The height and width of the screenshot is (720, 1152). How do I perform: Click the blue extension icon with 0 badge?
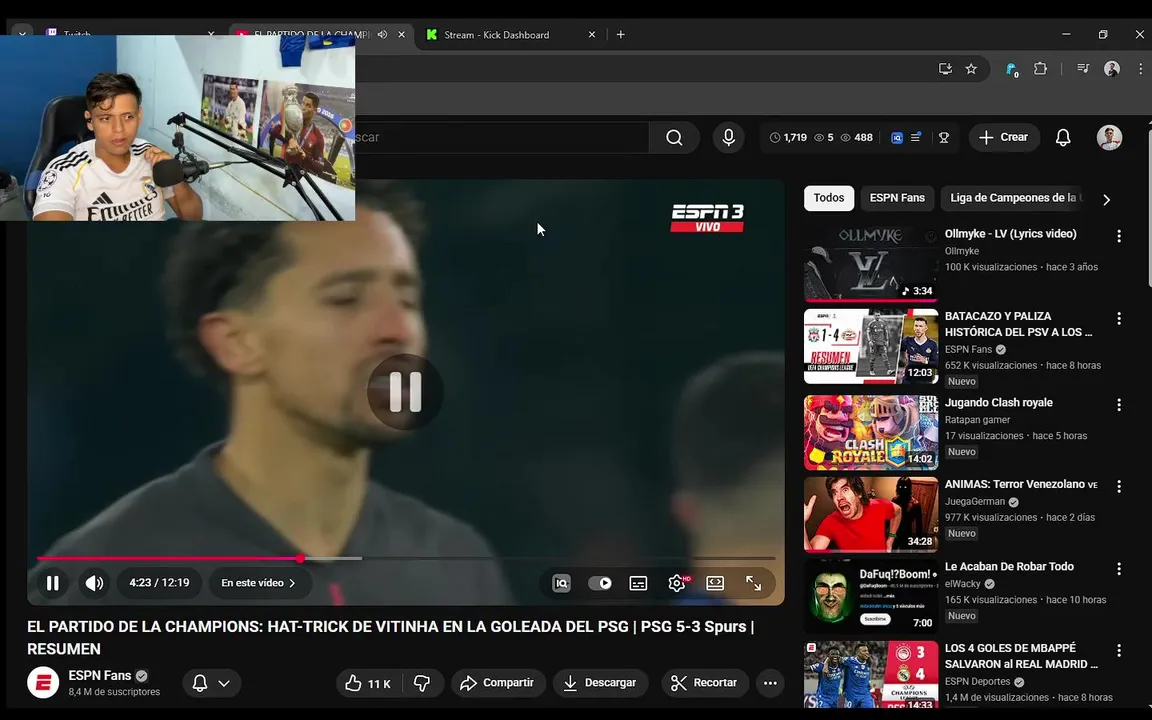click(1012, 70)
